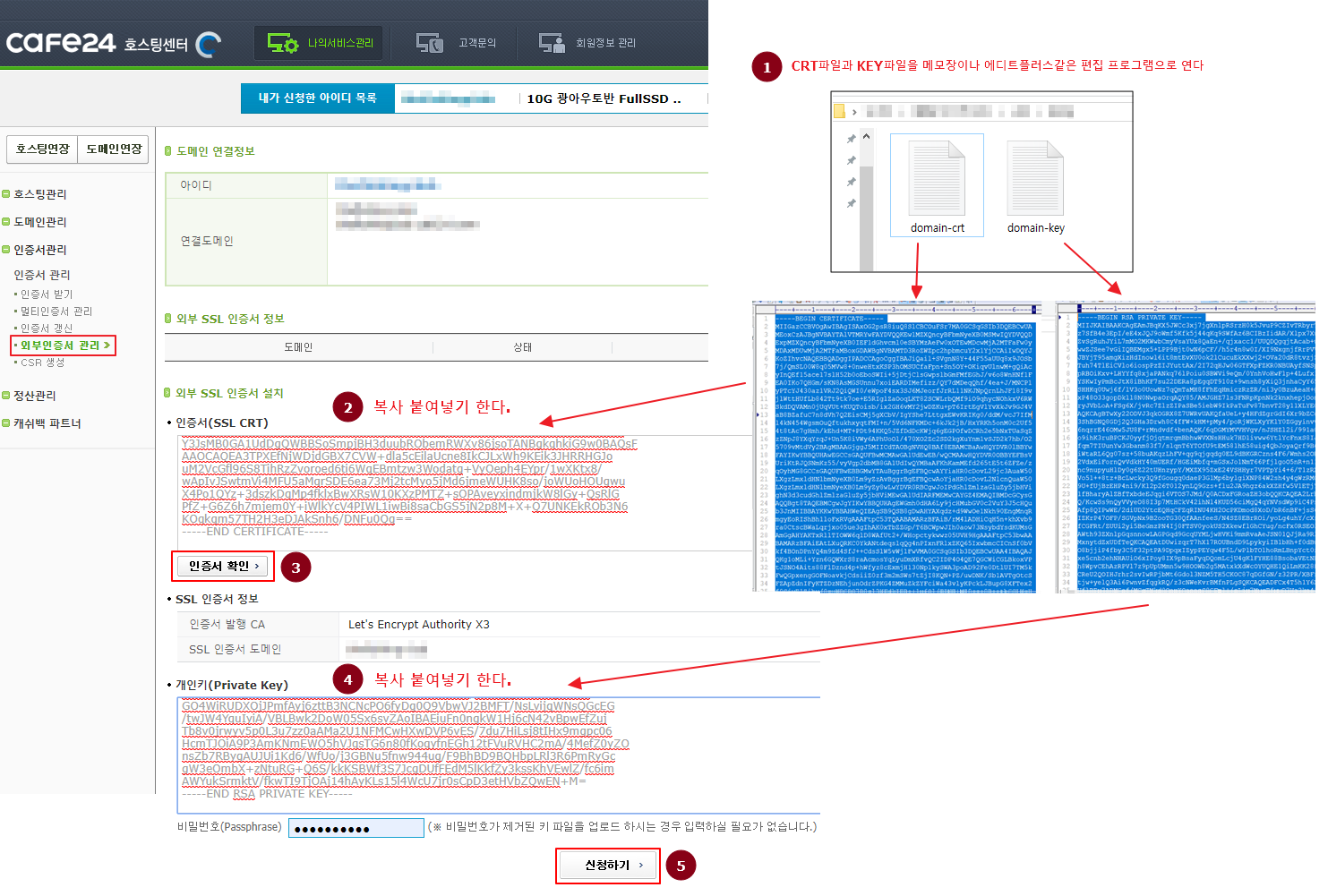Click the path chevron in explorer address bar
Image resolution: width=1328 pixels, height=896 pixels.
(x=855, y=112)
